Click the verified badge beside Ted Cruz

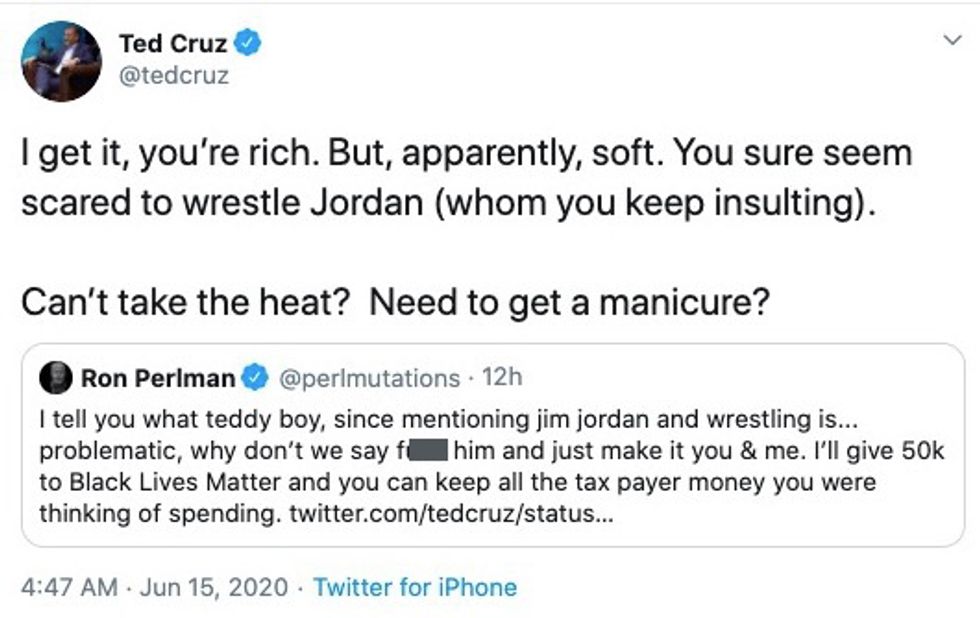tap(249, 42)
